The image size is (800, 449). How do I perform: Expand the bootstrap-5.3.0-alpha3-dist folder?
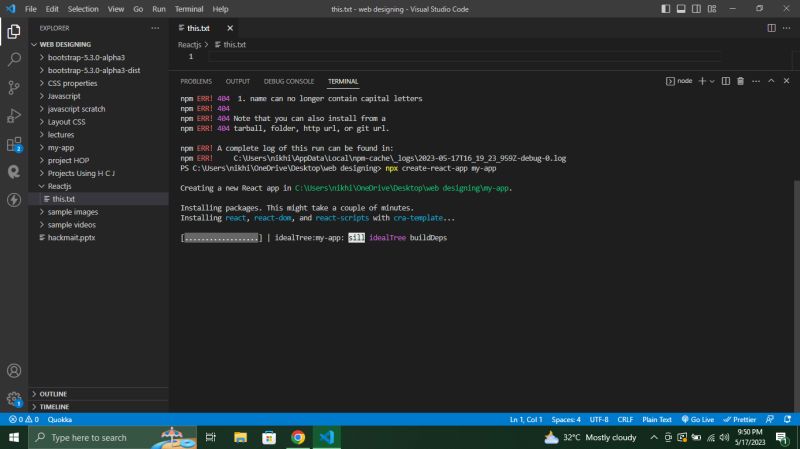(99, 70)
